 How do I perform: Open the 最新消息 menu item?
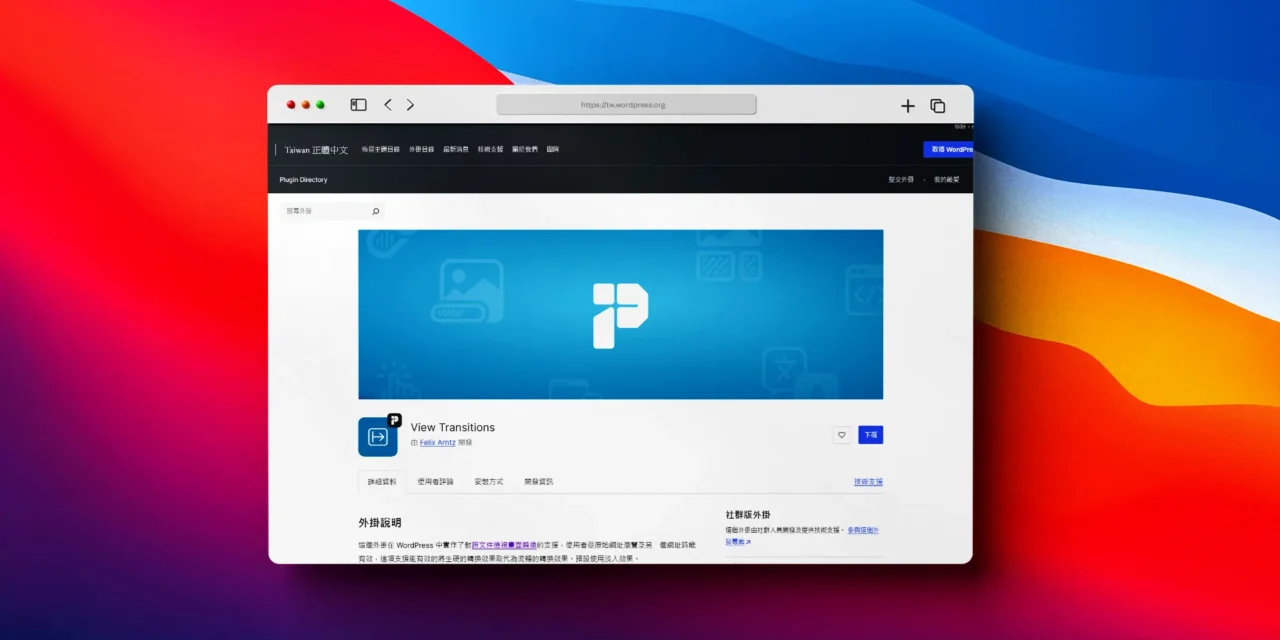(x=456, y=149)
